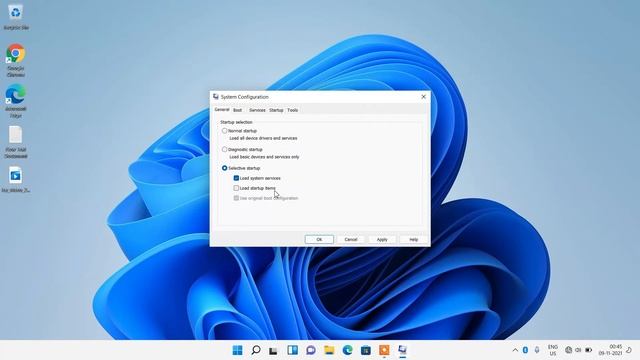Switch to the General tab
Screen dimensions: 640x360
tap(222, 110)
